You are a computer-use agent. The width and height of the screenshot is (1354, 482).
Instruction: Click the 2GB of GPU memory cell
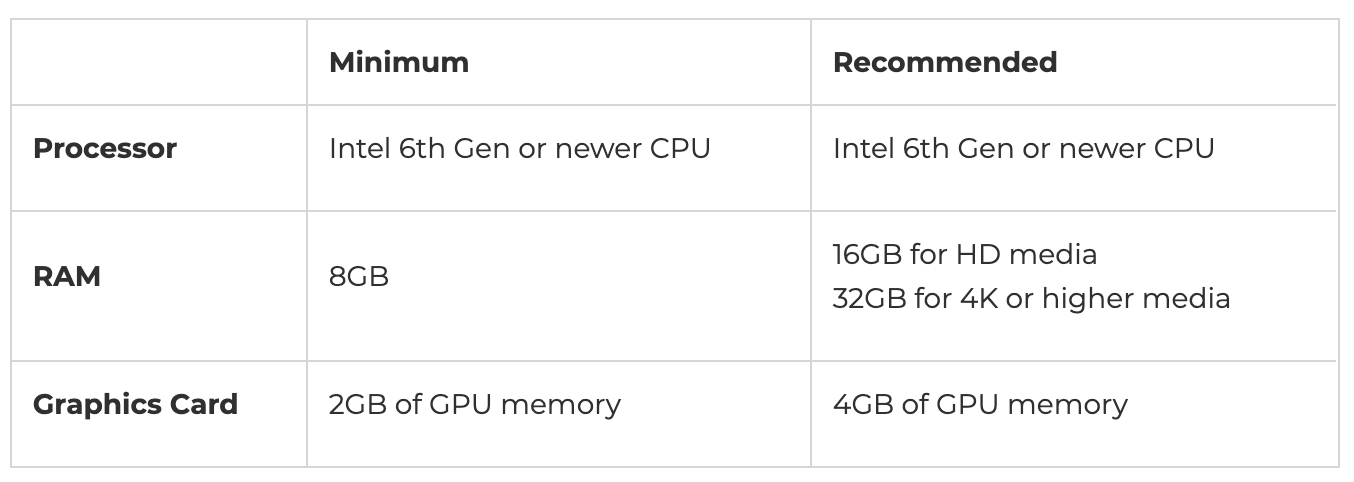tap(475, 405)
